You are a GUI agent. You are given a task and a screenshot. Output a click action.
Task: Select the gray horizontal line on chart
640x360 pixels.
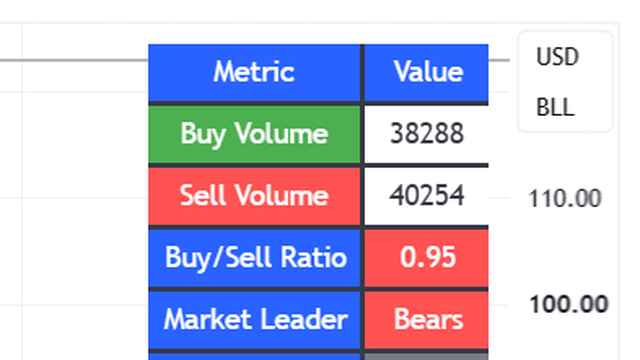tap(73, 60)
